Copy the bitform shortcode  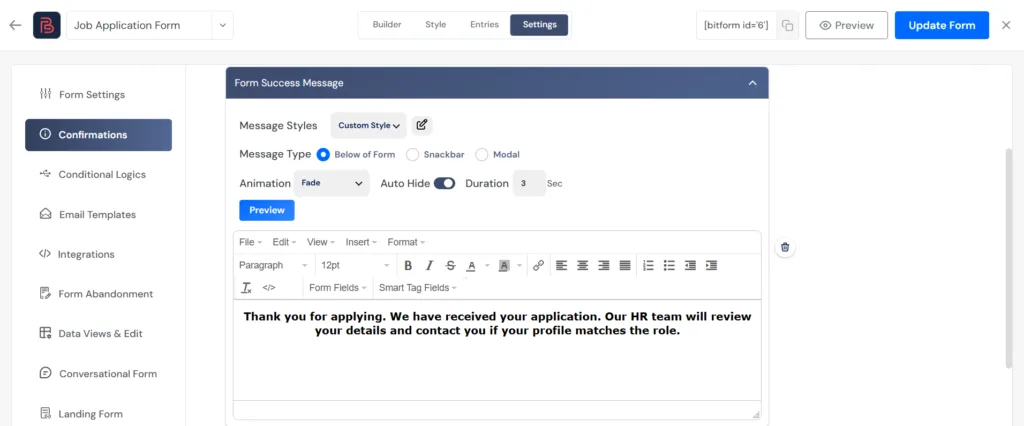click(x=788, y=25)
